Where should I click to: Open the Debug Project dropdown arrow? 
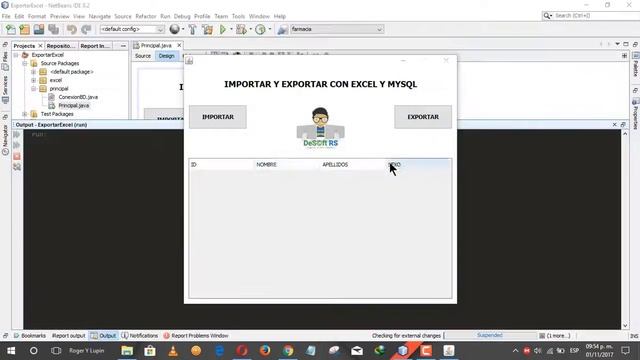pos(250,29)
